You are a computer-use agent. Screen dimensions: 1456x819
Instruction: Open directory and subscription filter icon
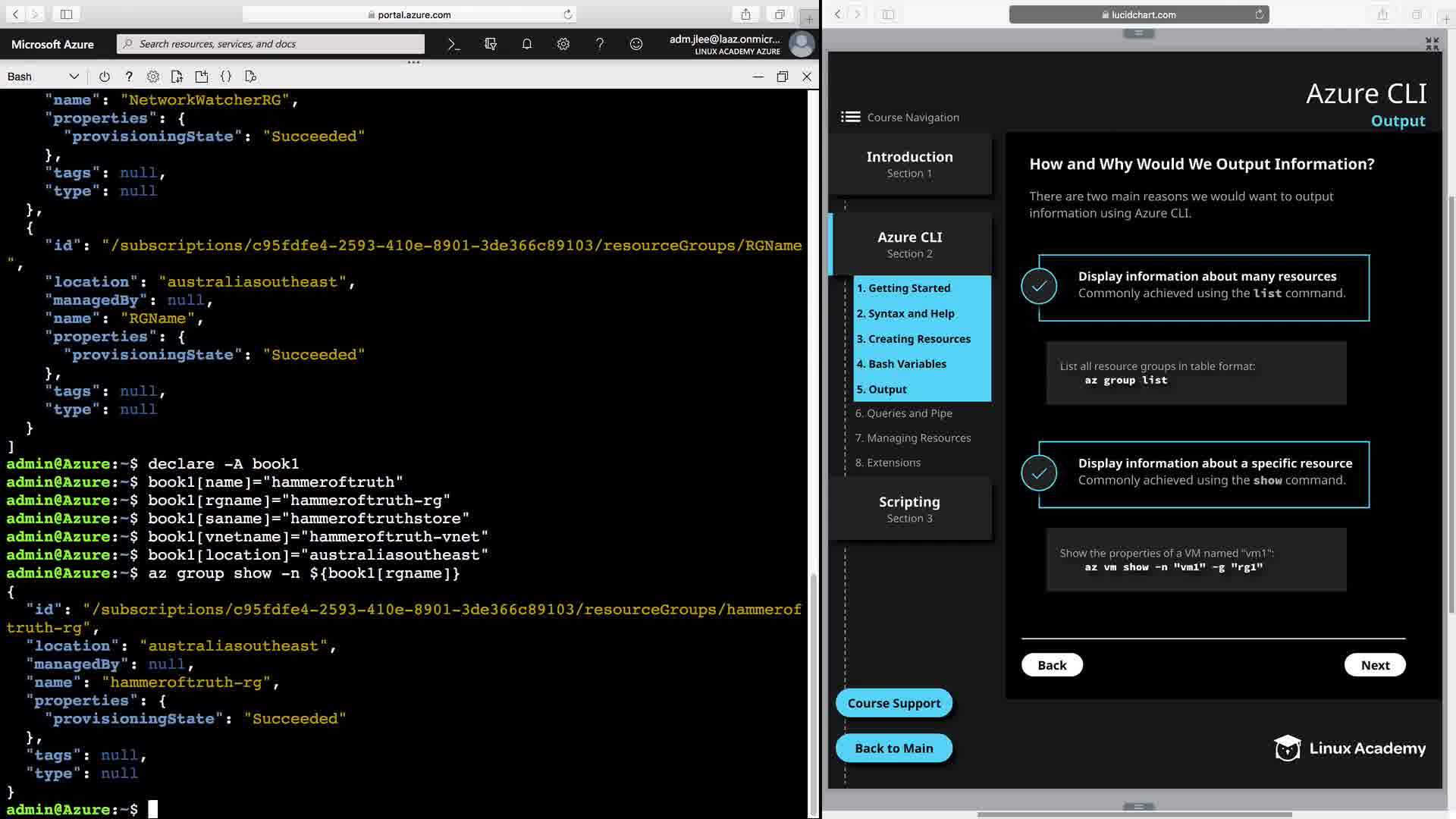[x=491, y=44]
